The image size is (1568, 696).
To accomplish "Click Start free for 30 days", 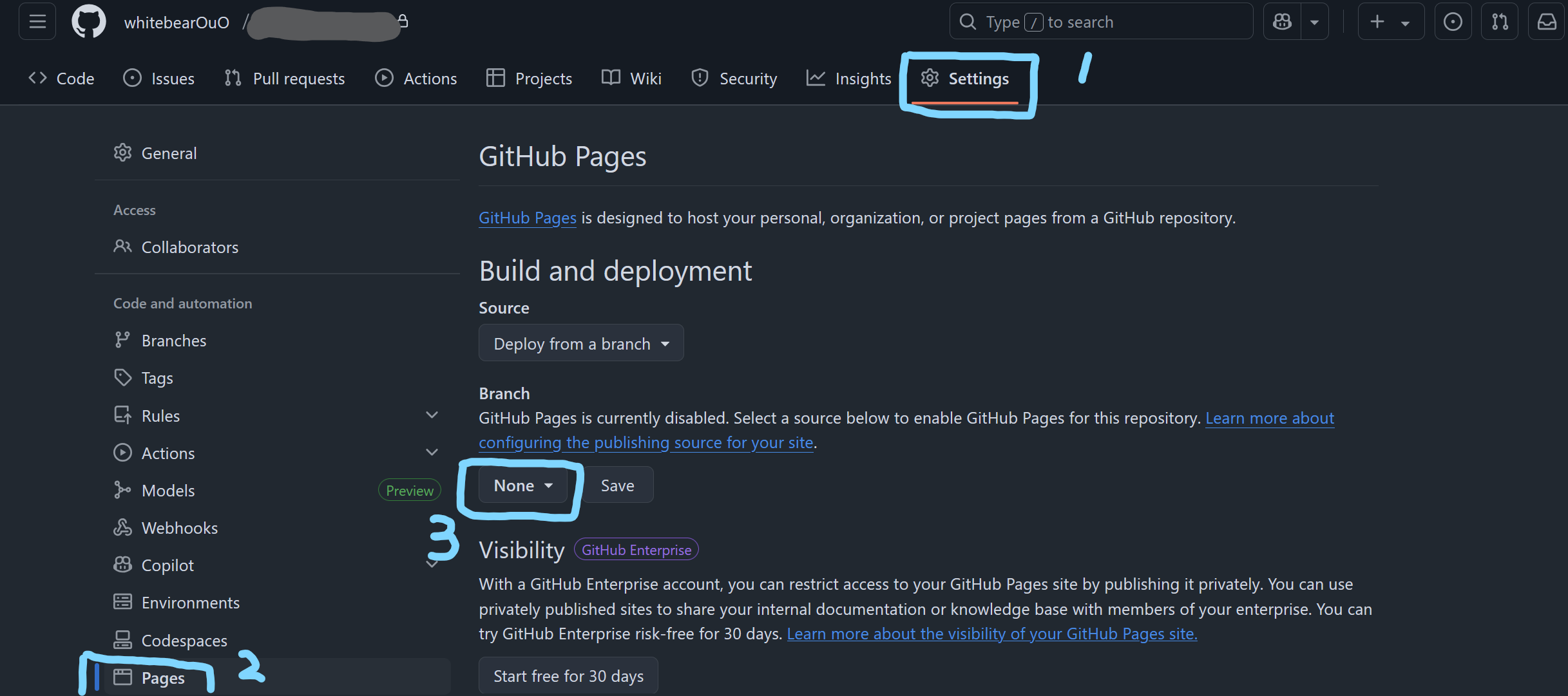I will (568, 676).
